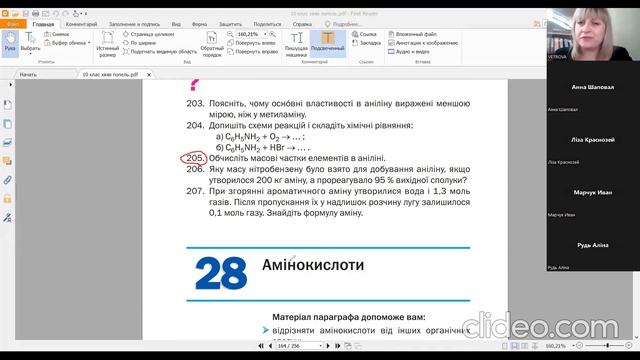Screen dimensions: 640x360
Task: Open status bar zoom percentage dropdown
Action: tap(573, 346)
